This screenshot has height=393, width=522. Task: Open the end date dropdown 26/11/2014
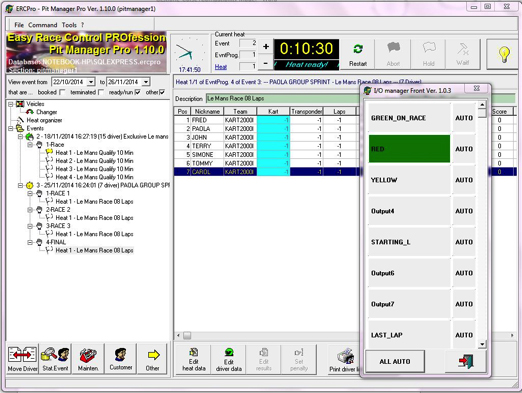click(146, 82)
